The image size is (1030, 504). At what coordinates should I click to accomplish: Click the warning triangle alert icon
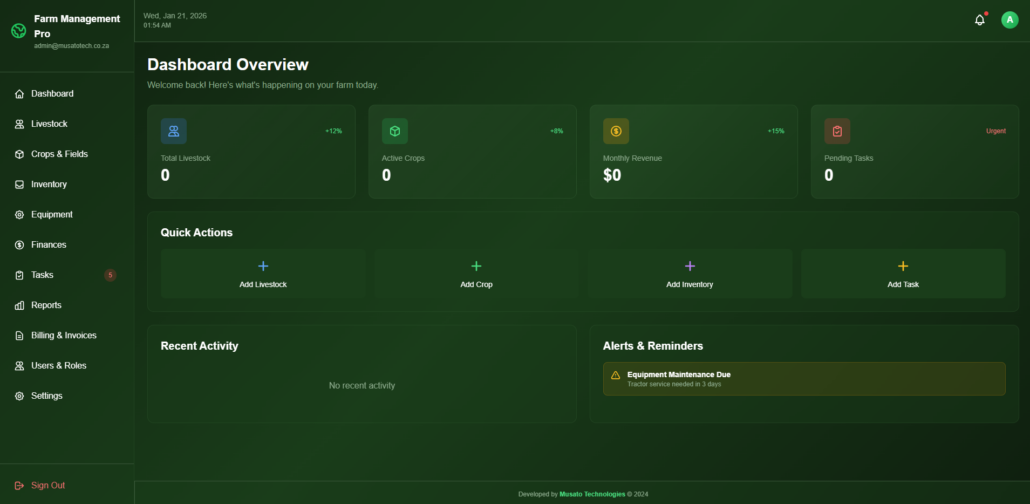(616, 375)
